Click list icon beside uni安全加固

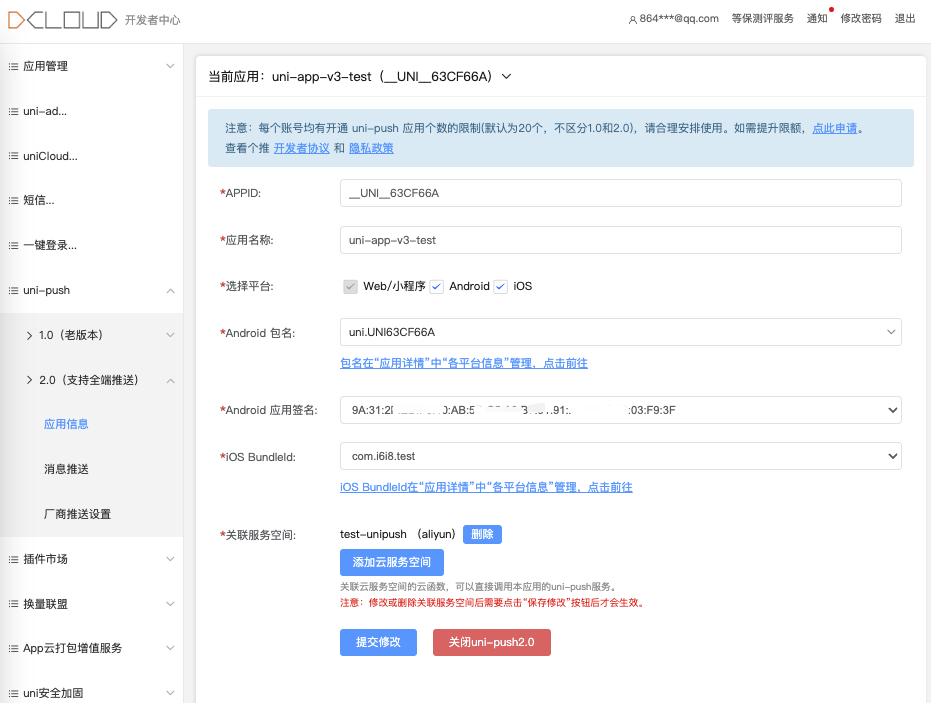13,693
